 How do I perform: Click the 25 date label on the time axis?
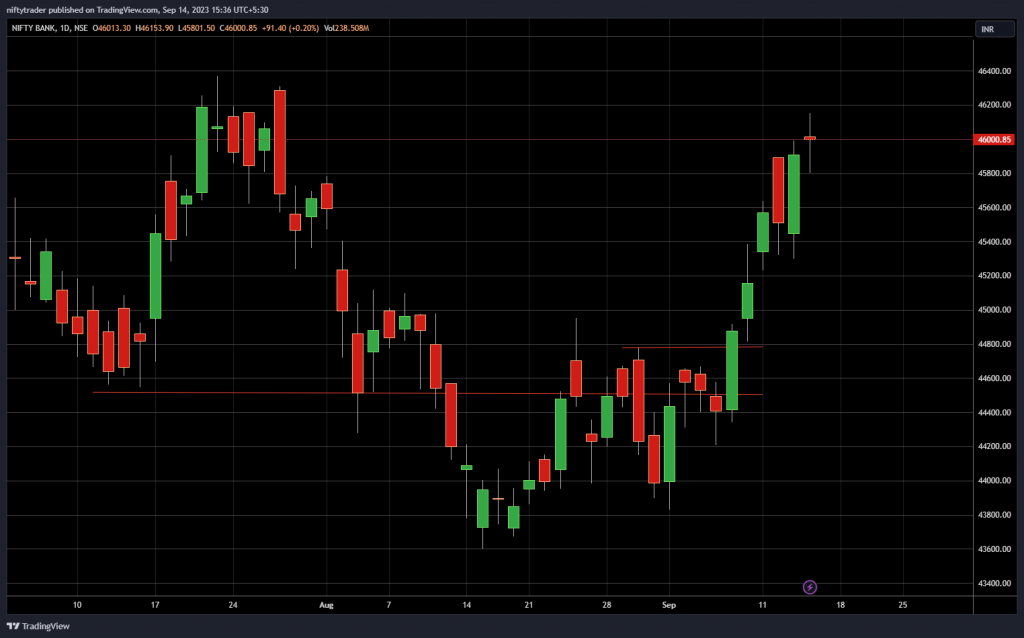click(x=903, y=605)
